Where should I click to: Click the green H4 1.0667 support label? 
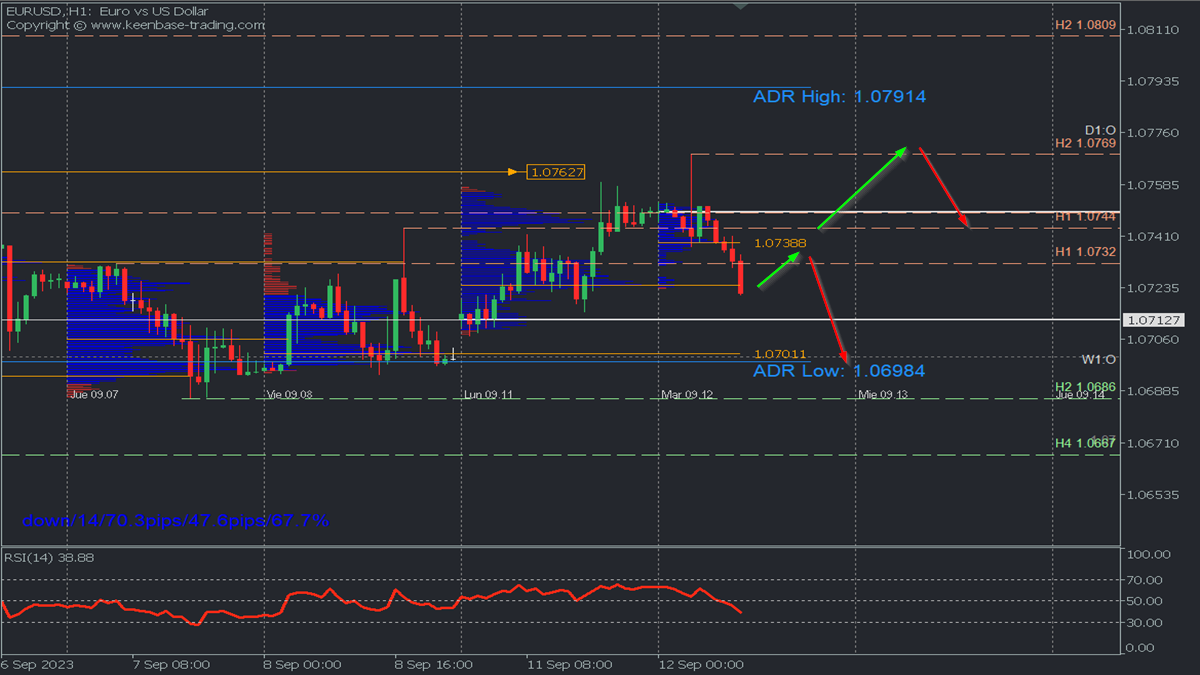pos(1085,442)
